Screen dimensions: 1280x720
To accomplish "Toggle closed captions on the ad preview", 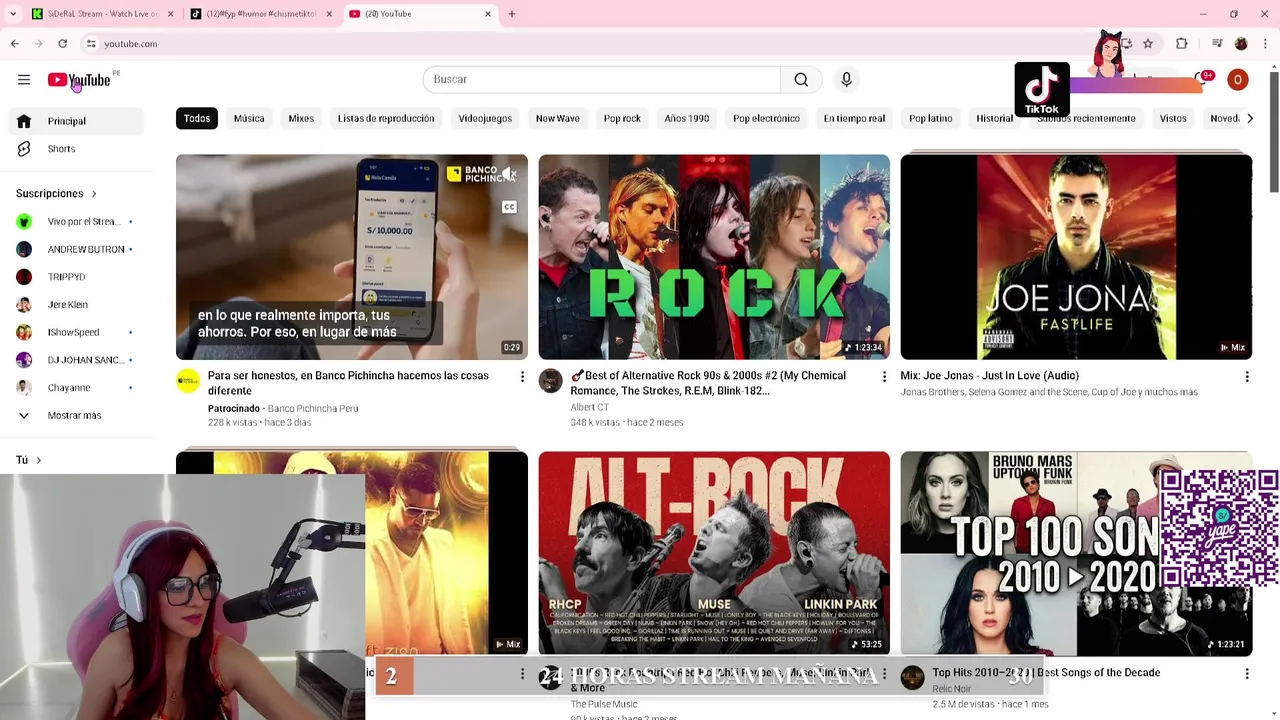I will 509,207.
